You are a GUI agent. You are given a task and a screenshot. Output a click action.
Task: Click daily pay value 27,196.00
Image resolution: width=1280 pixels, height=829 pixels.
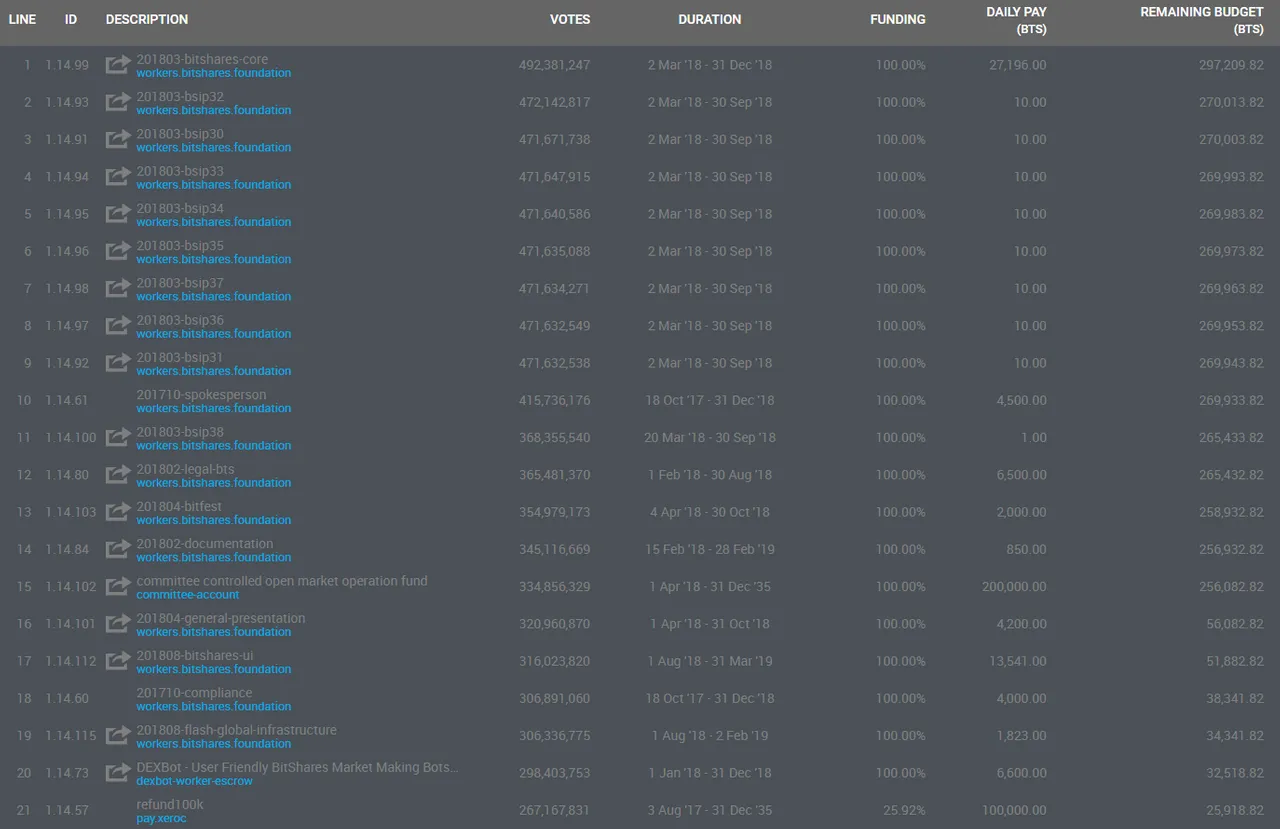point(1018,65)
